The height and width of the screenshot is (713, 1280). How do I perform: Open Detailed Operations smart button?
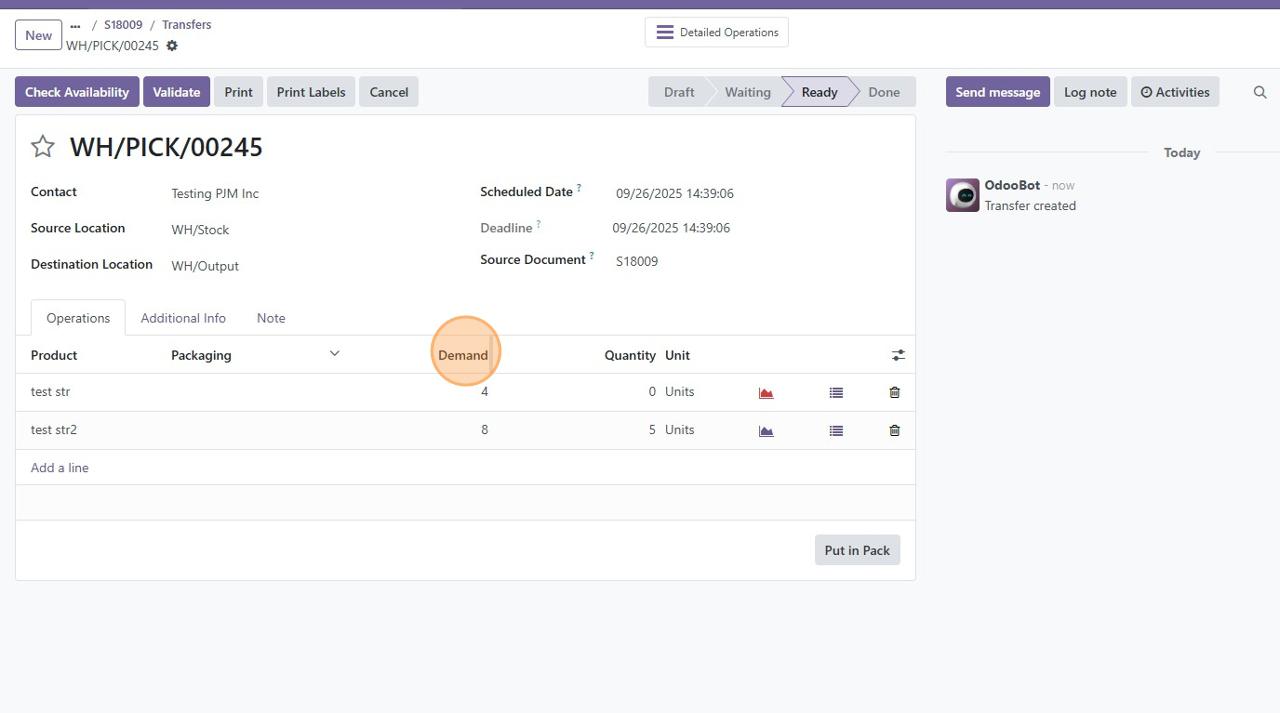coord(716,32)
